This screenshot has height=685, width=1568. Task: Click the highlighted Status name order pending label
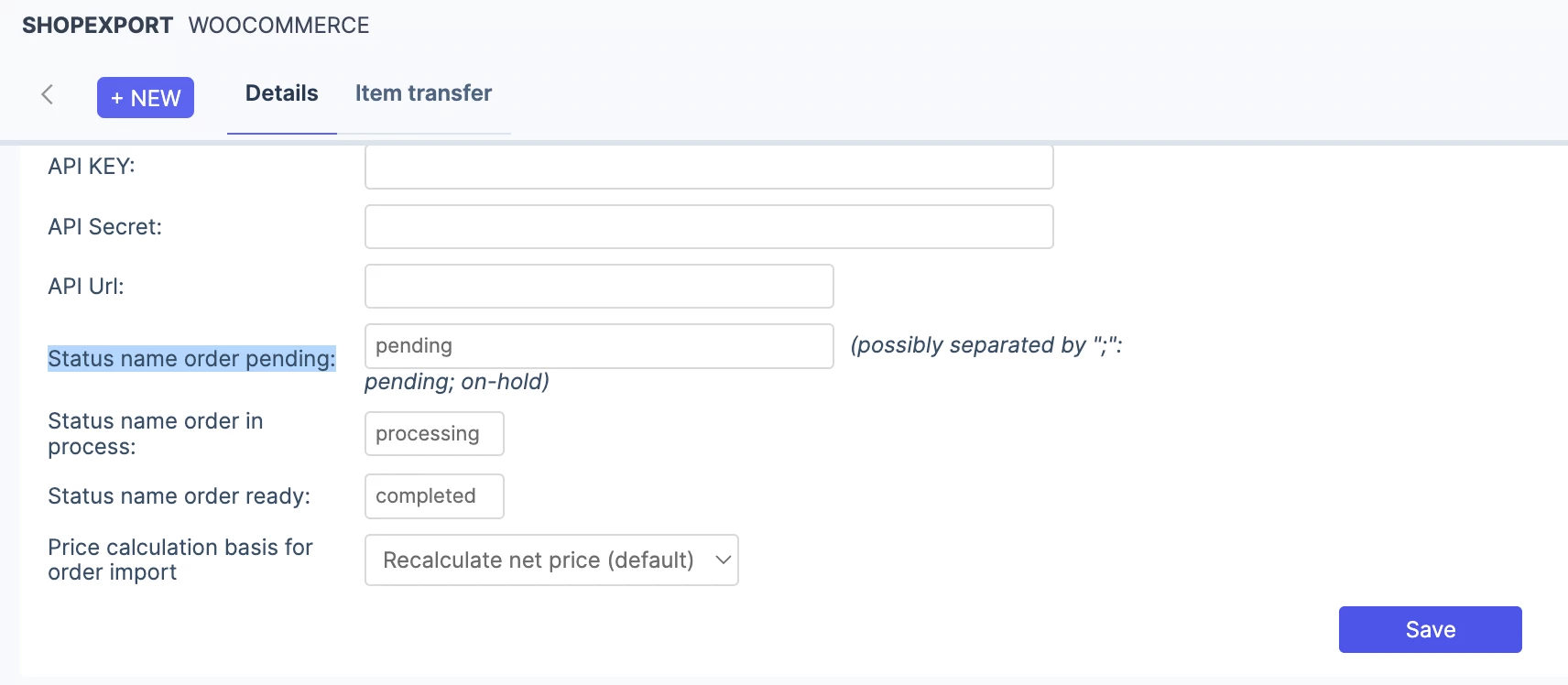[191, 359]
